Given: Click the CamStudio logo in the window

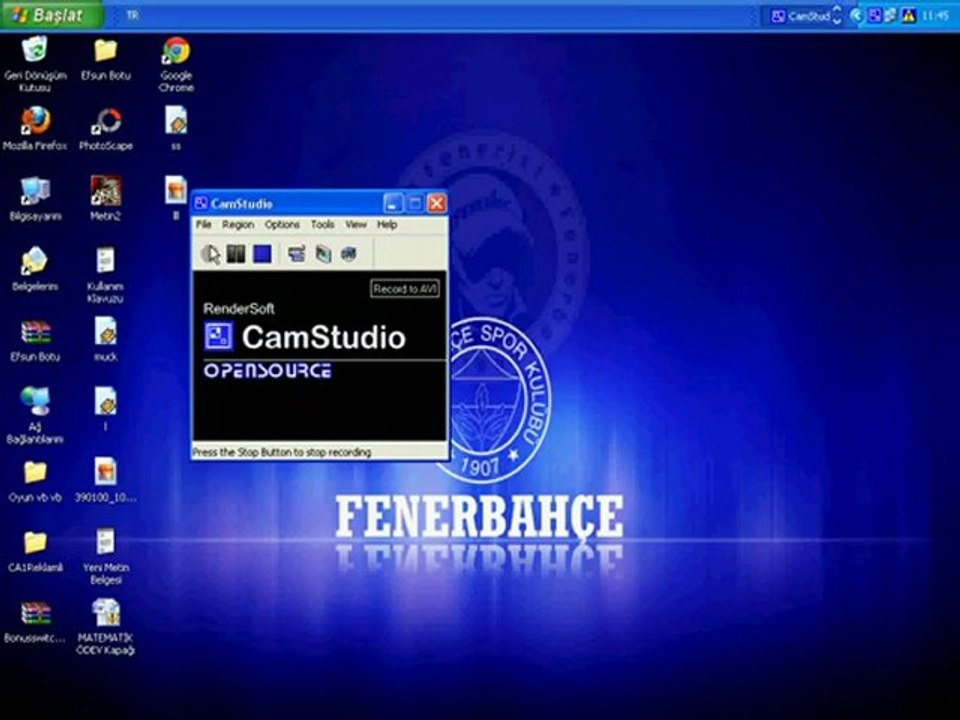Looking at the screenshot, I should (305, 337).
